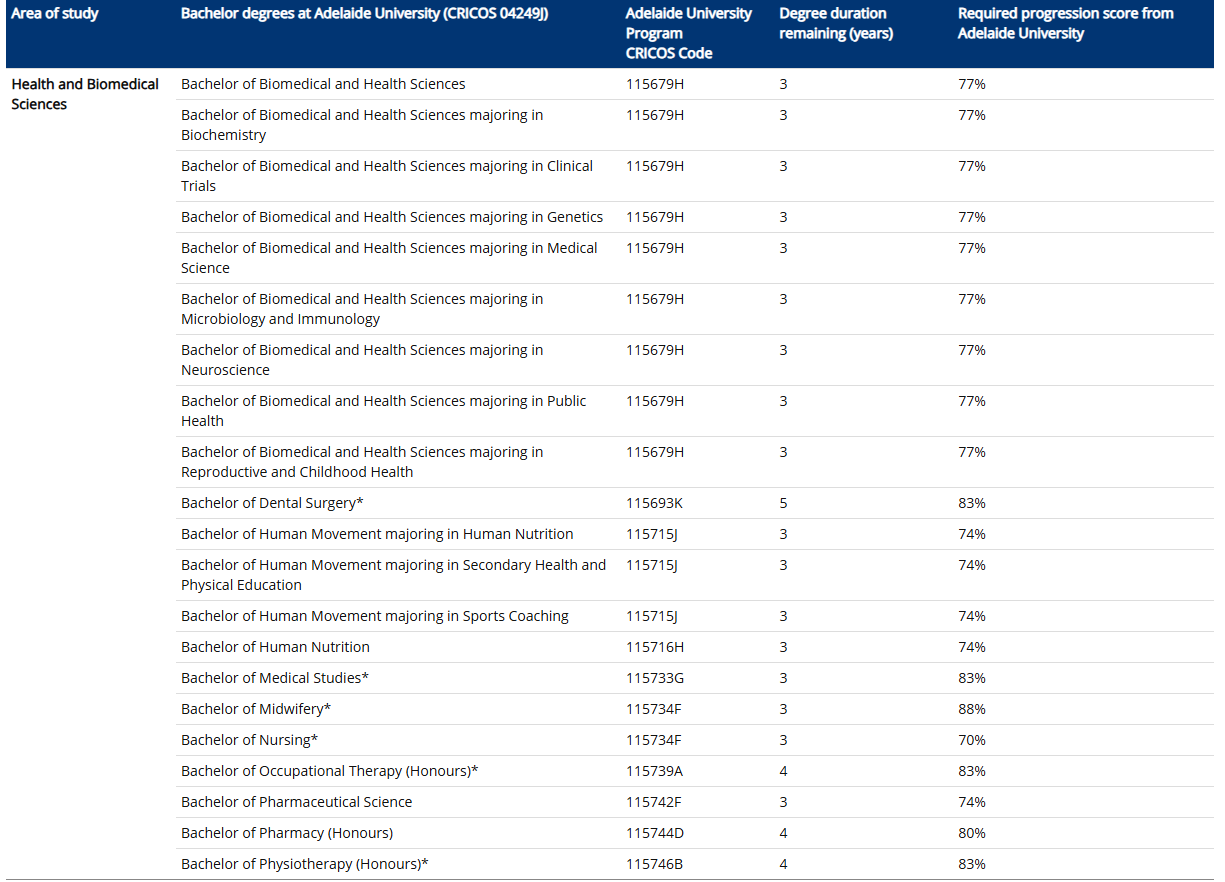The height and width of the screenshot is (882, 1225).
Task: Select the 3-year duration for Nursing
Action: pyautogui.click(x=784, y=740)
